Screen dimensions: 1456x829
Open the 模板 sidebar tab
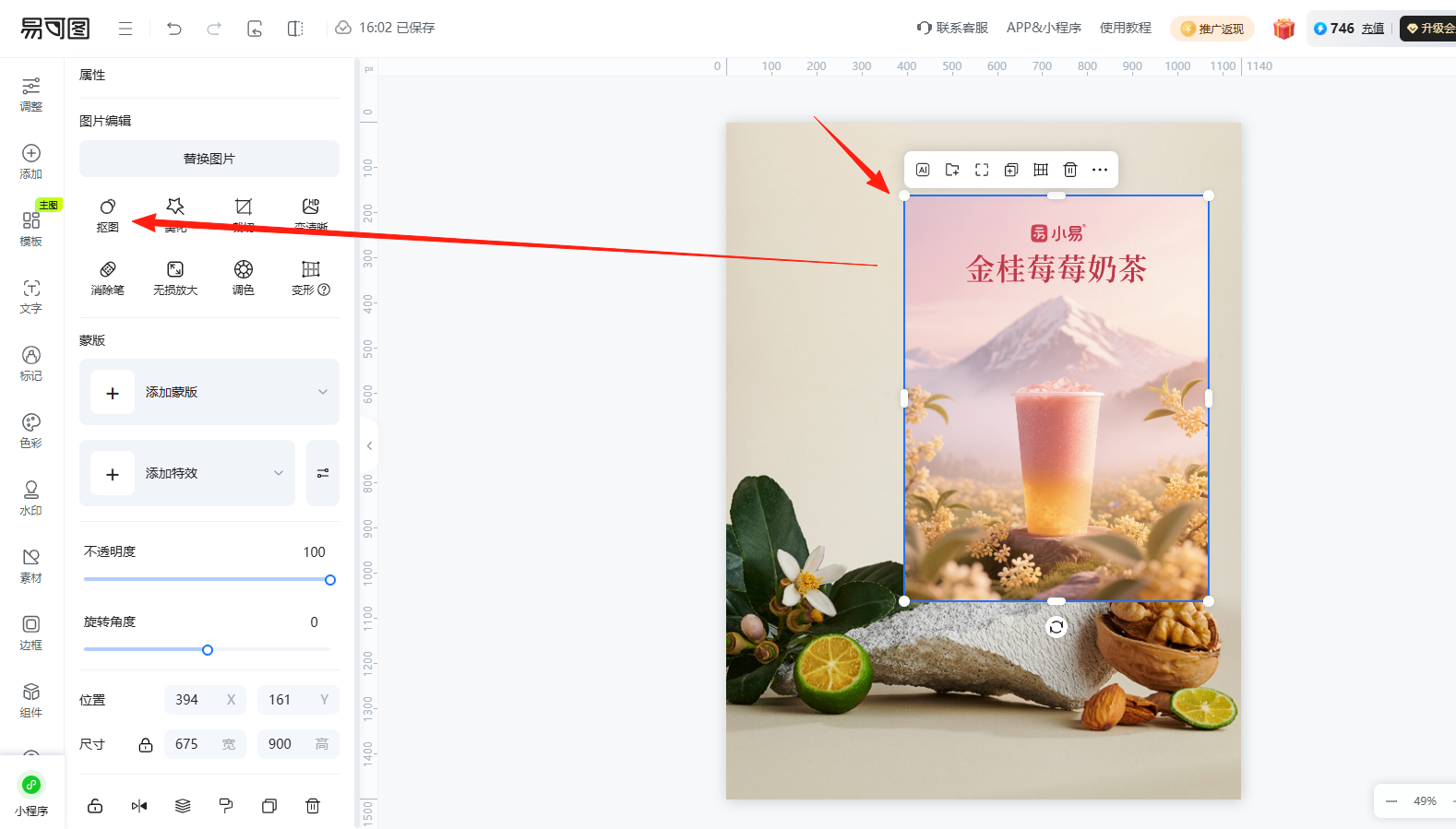pyautogui.click(x=31, y=229)
